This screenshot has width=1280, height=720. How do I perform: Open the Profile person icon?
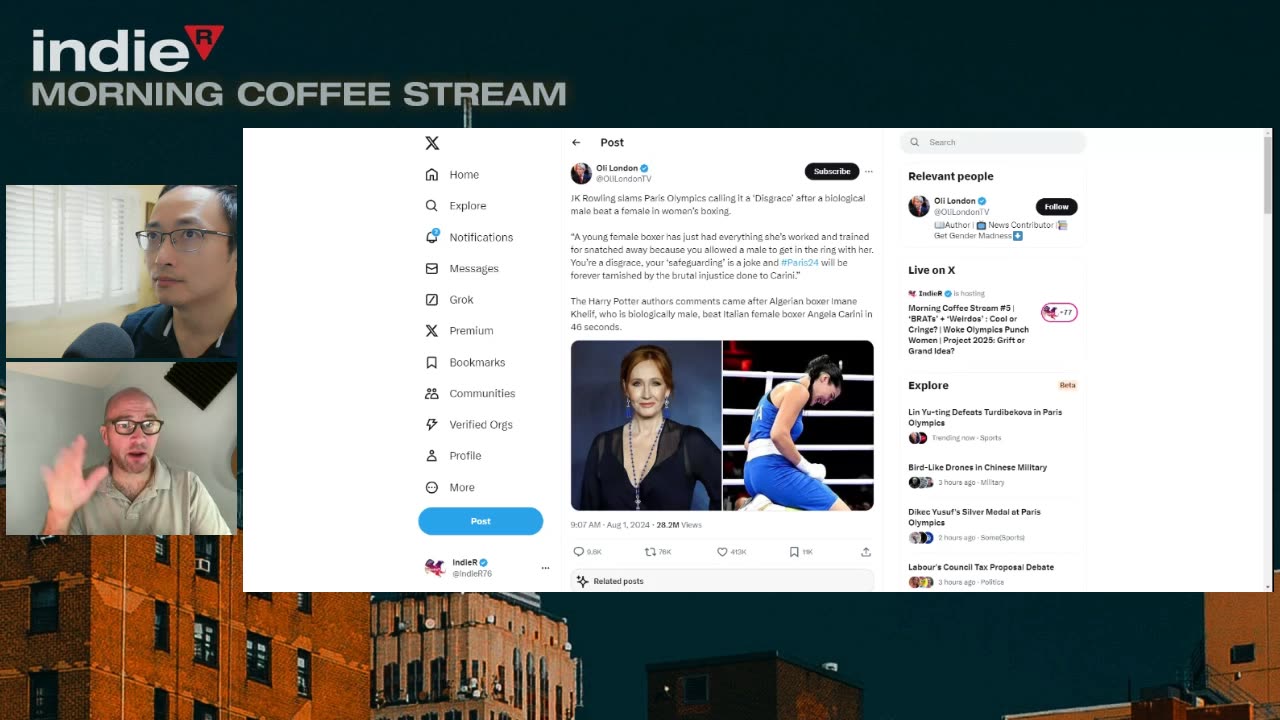(432, 455)
